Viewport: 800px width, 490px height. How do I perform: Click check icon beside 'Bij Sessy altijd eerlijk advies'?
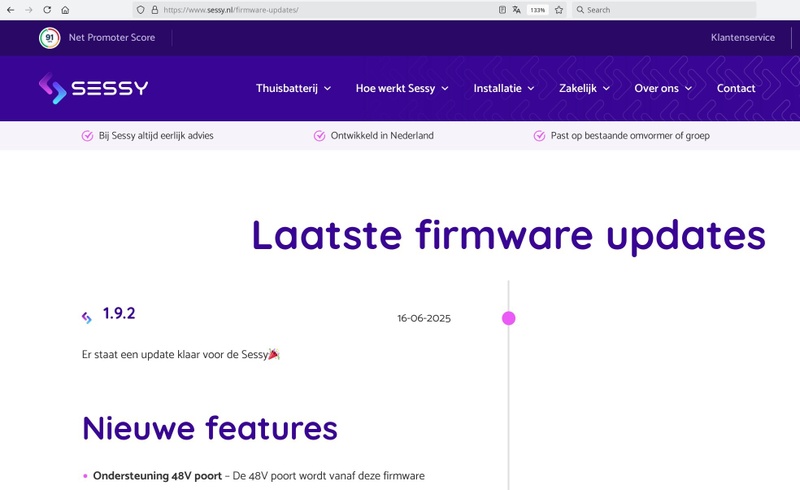87,136
